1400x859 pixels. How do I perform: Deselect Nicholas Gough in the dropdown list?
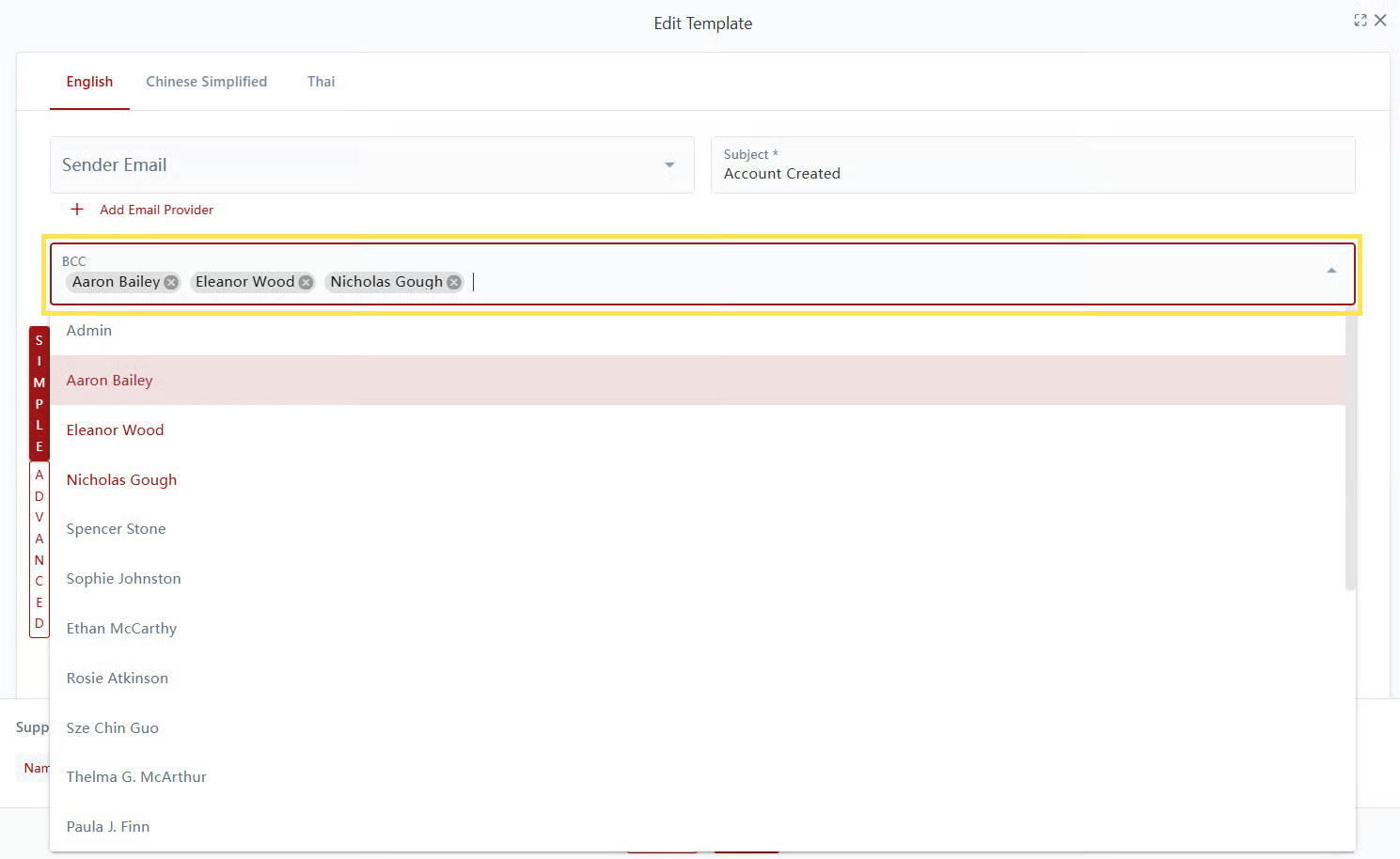click(x=698, y=480)
